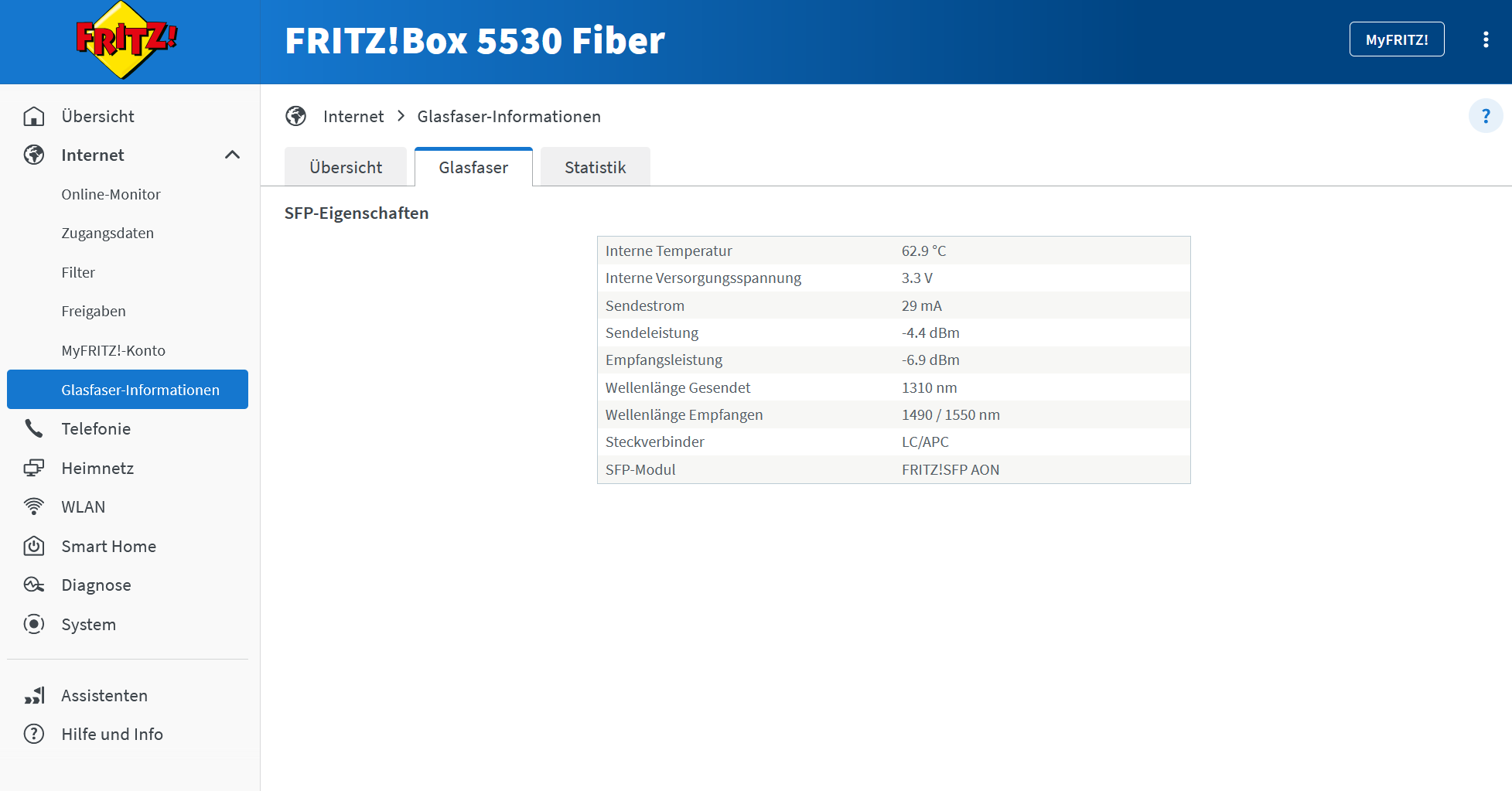This screenshot has height=791, width=1512.
Task: Open Telefonie section
Action: pyautogui.click(x=96, y=428)
